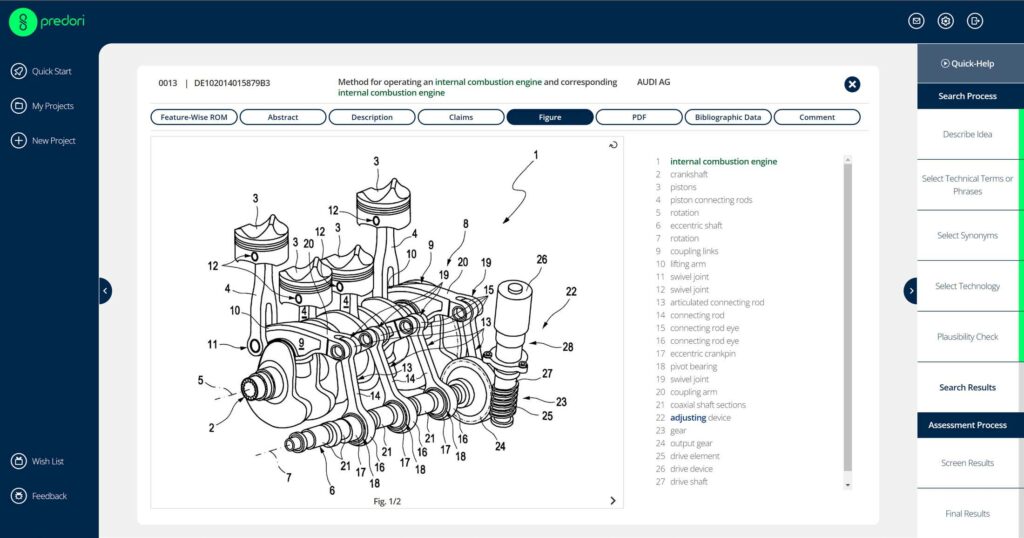Image resolution: width=1024 pixels, height=538 pixels.
Task: Switch to the Abstract tab
Action: click(283, 117)
